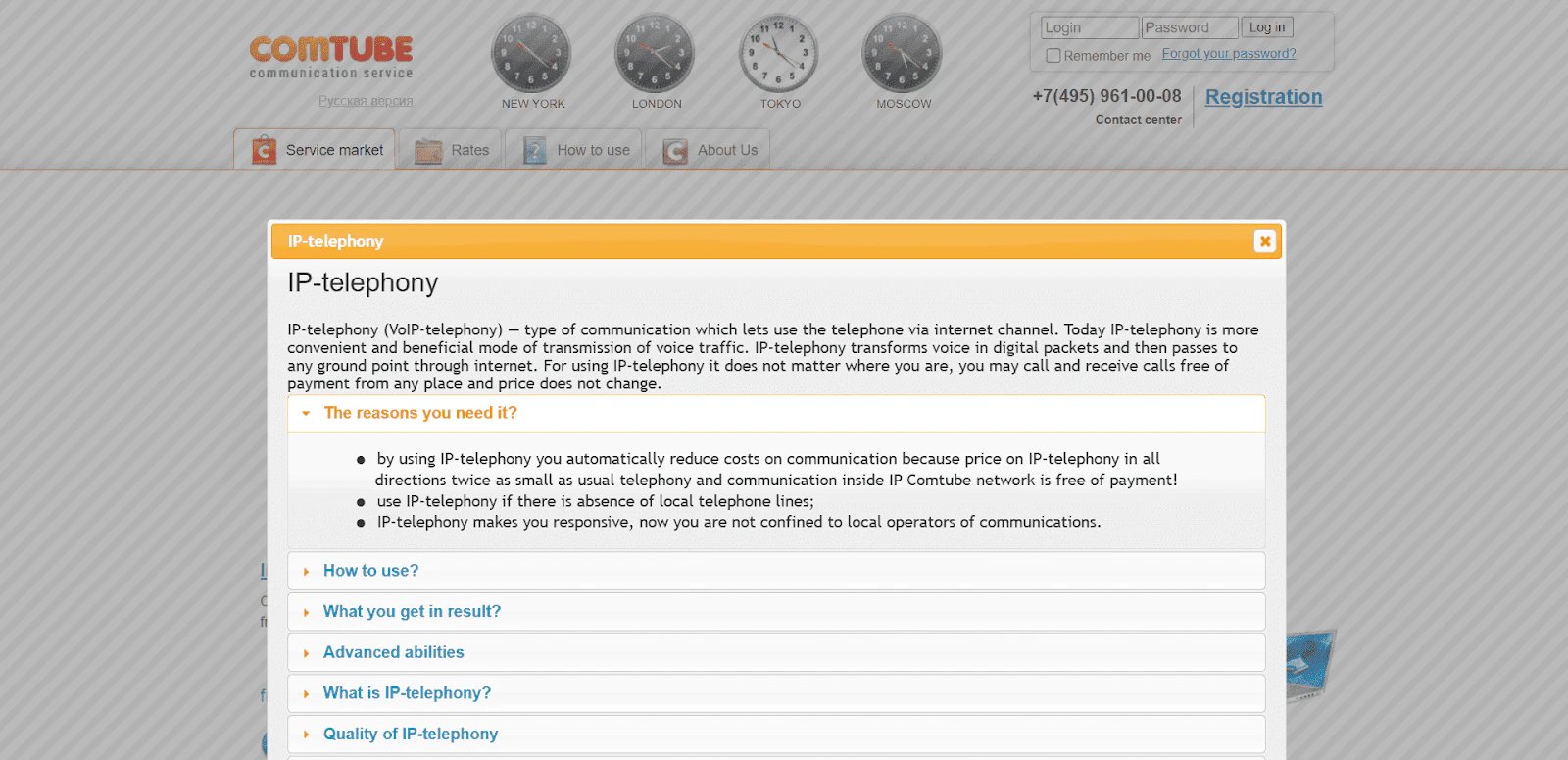Follow the Registration link

[1263, 97]
